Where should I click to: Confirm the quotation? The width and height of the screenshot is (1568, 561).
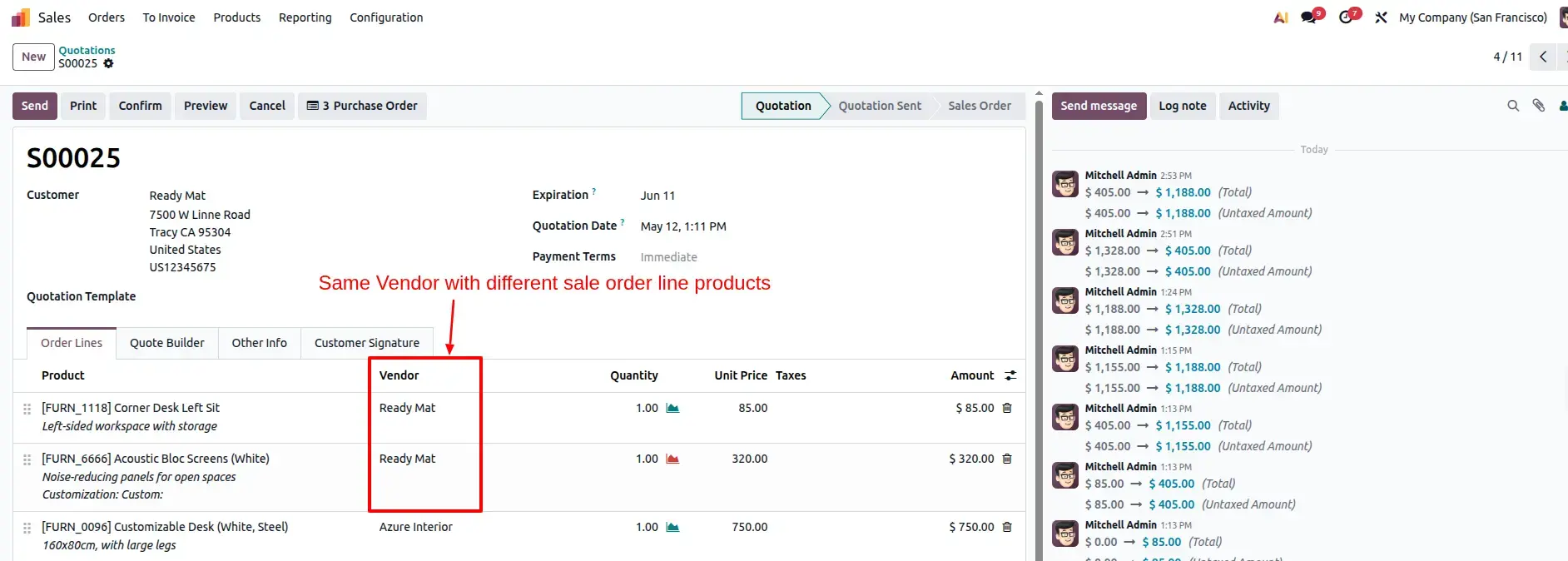pyautogui.click(x=140, y=106)
